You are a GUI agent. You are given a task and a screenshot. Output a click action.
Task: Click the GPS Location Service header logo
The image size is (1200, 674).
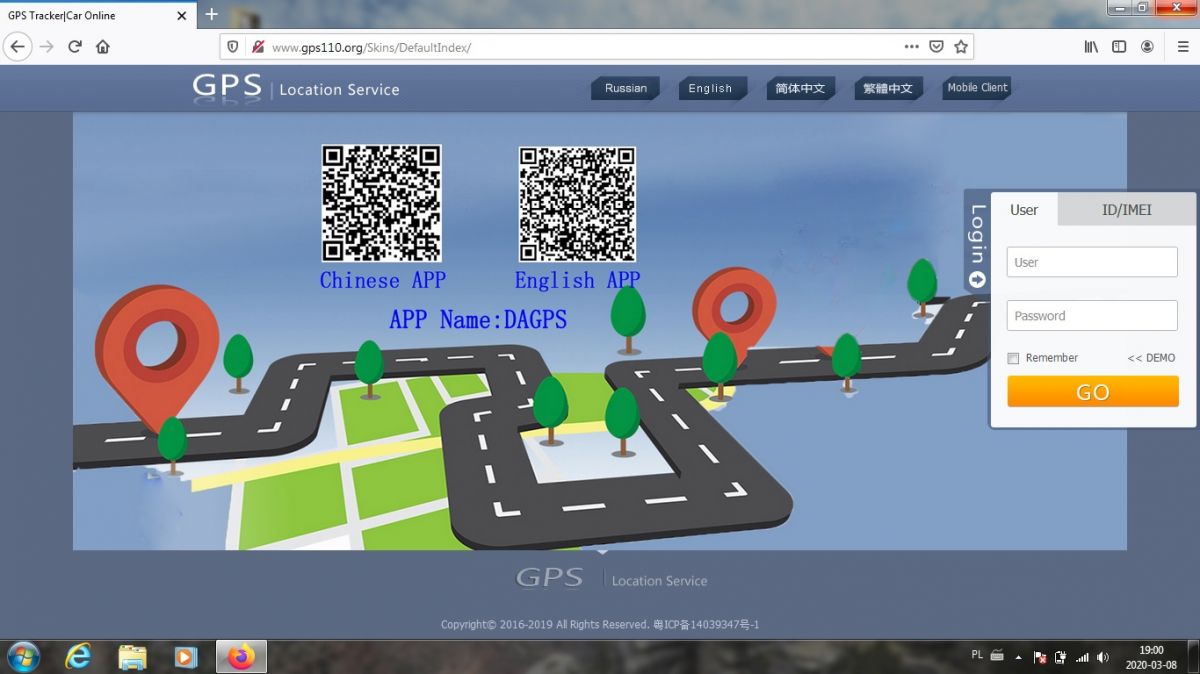click(296, 88)
